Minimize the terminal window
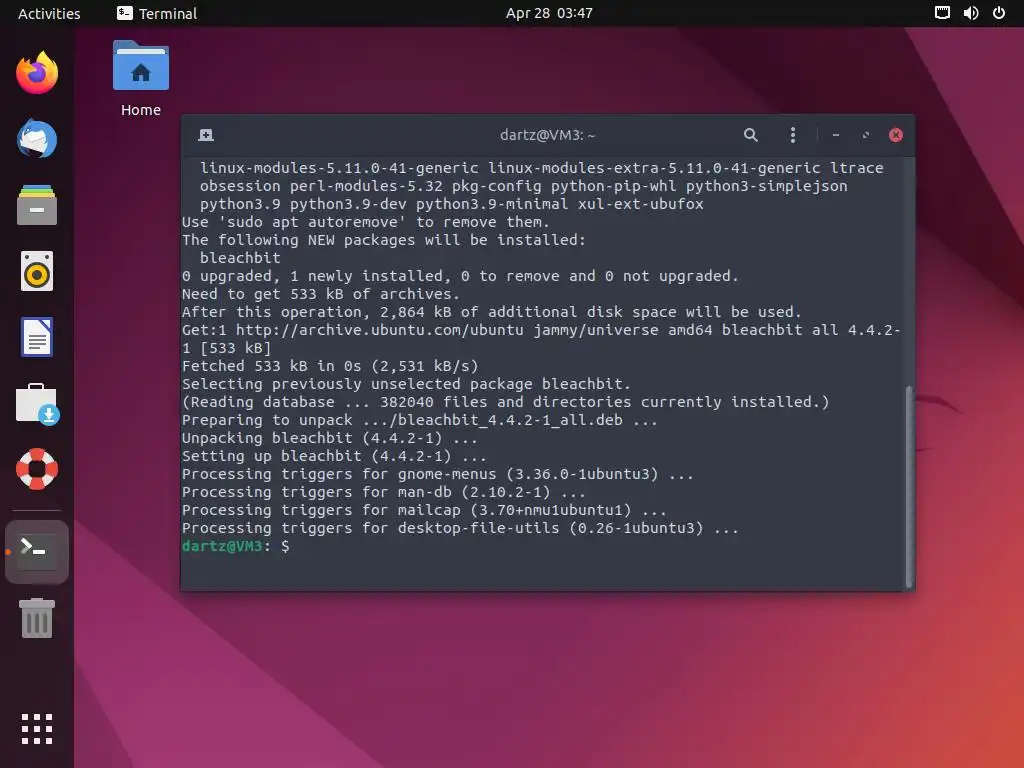The width and height of the screenshot is (1024, 768). pyautogui.click(x=836, y=135)
